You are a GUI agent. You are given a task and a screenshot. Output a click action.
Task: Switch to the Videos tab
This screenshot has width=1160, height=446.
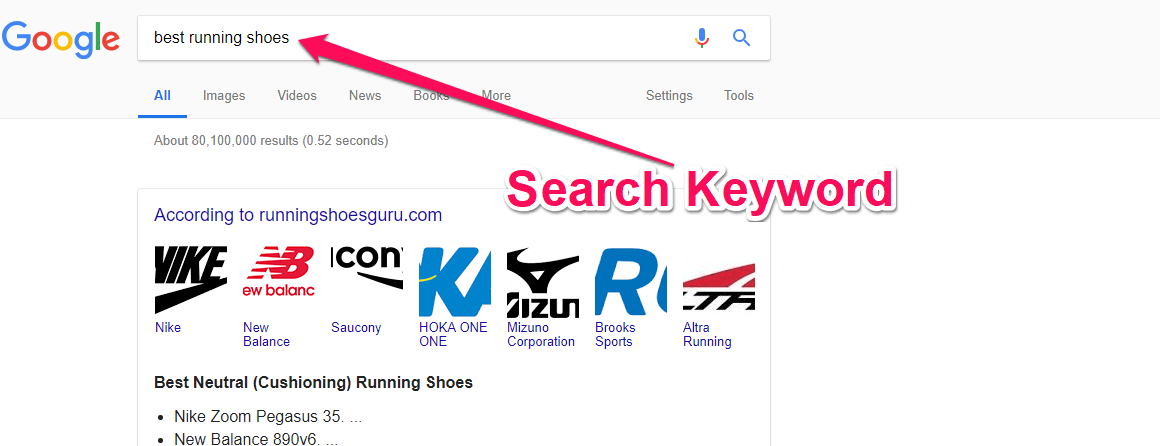tap(297, 95)
